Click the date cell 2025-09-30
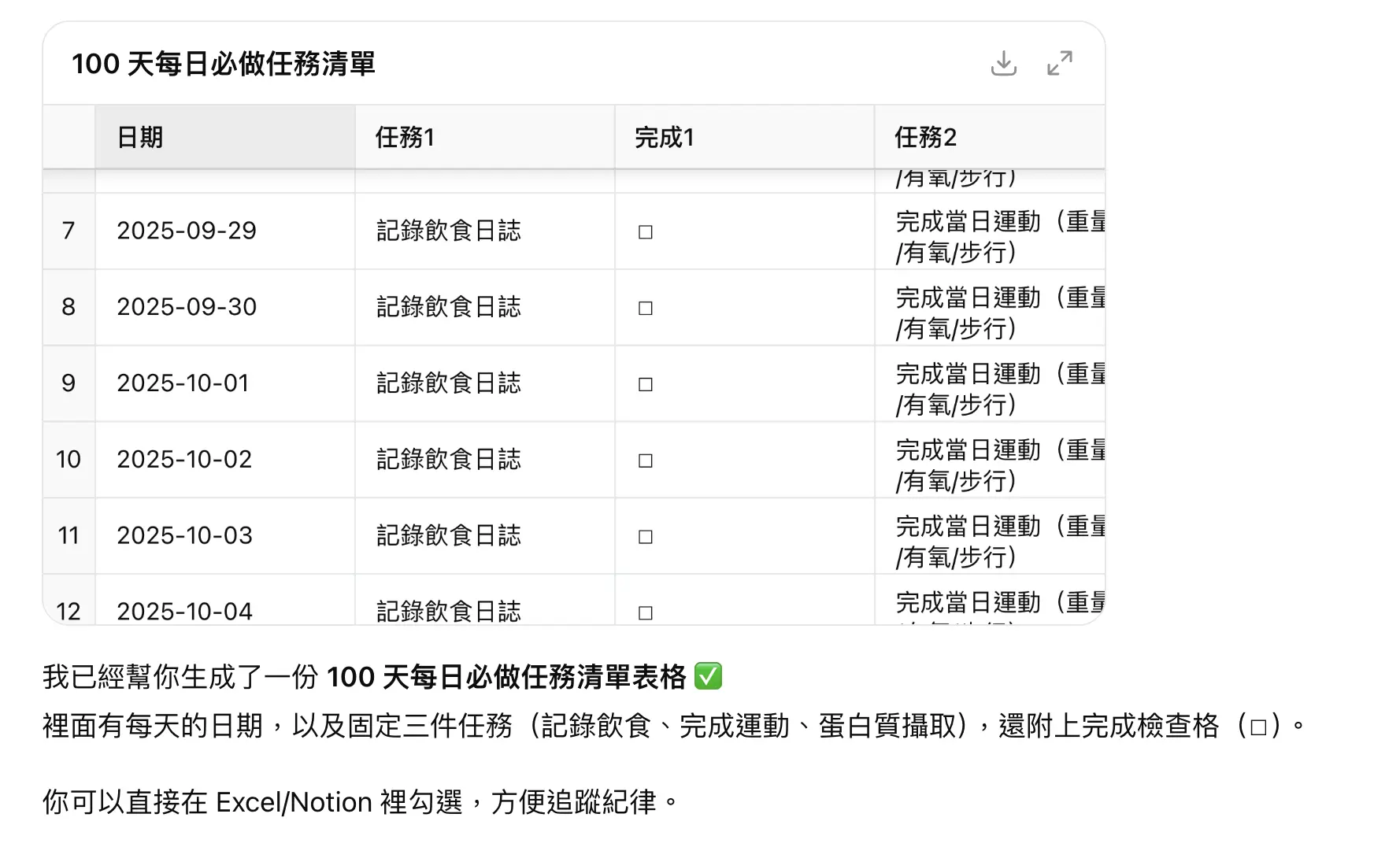The height and width of the screenshot is (847, 1400). pos(187,307)
